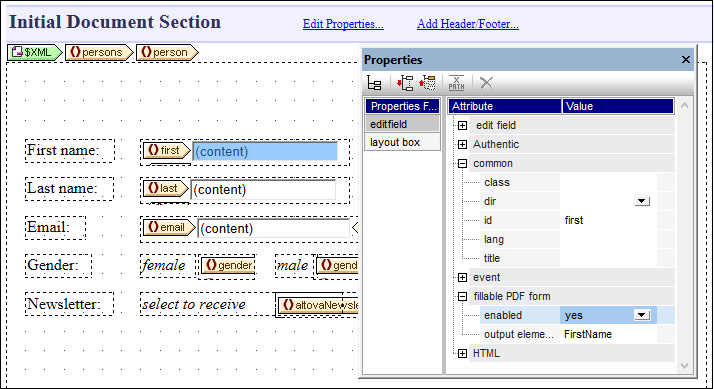This screenshot has width=714, height=389.
Task: Click the output element value 'FirstName'
Action: coord(588,334)
